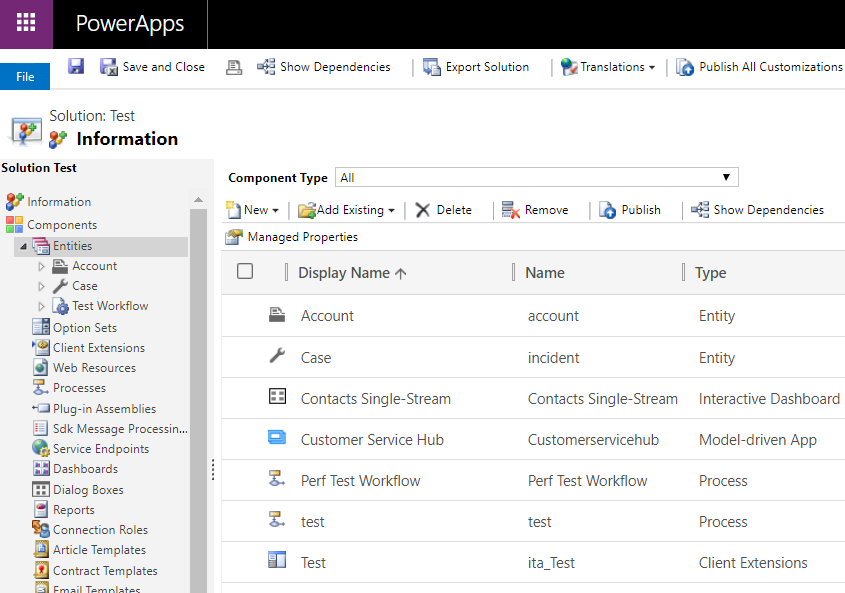Expand the Account entity node
Image resolution: width=845 pixels, height=593 pixels.
tap(41, 266)
